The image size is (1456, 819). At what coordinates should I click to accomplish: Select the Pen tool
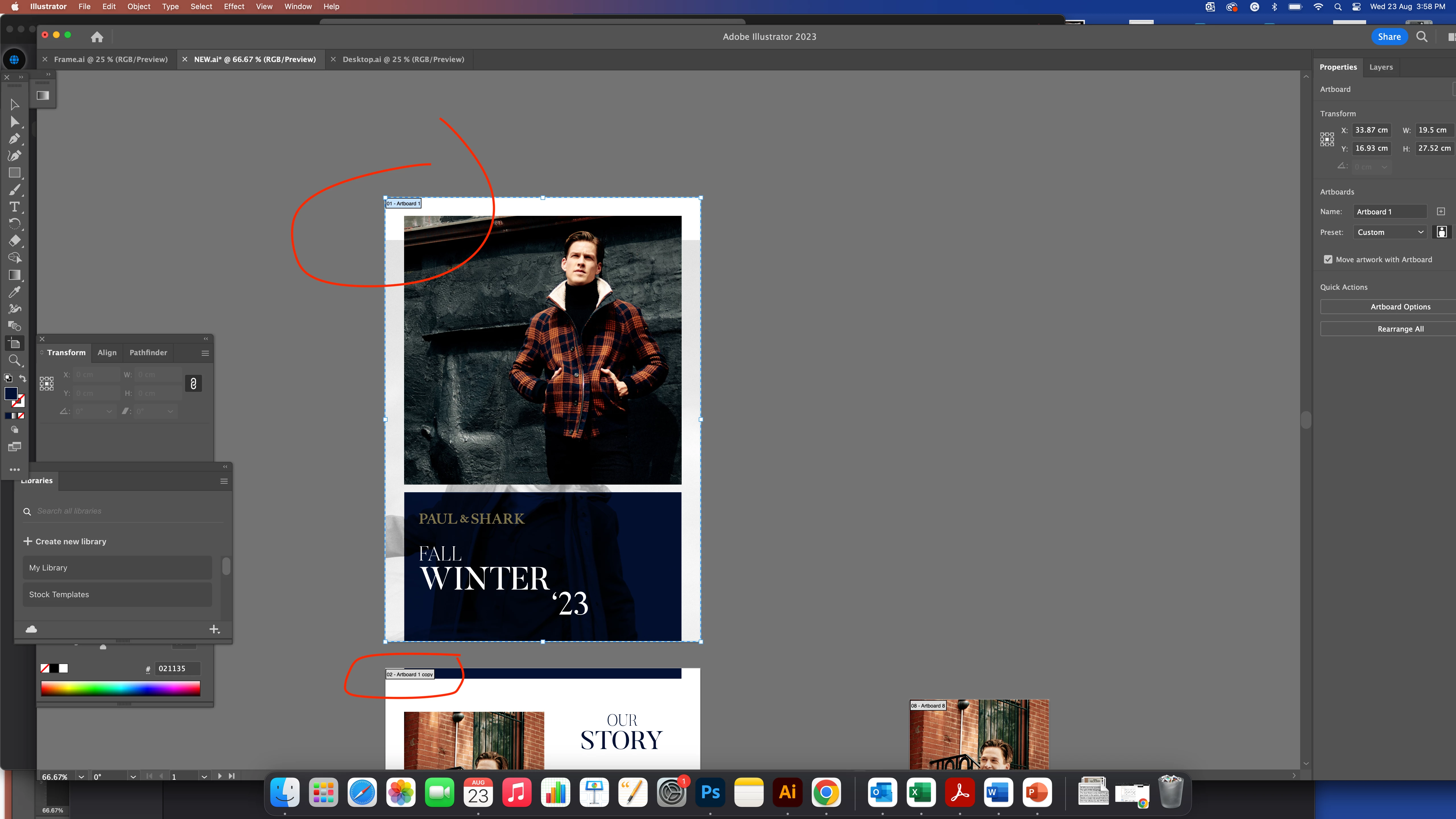click(x=15, y=139)
